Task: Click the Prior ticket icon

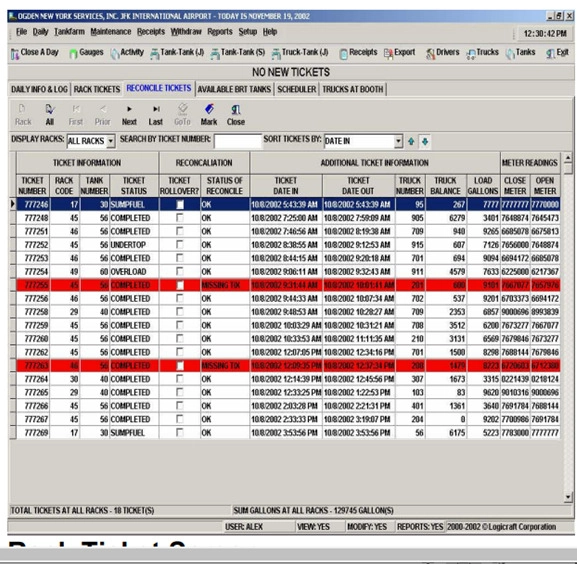Action: coord(102,115)
